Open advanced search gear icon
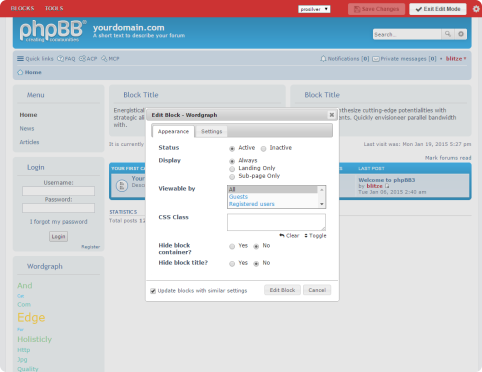The image size is (482, 372). click(x=461, y=34)
